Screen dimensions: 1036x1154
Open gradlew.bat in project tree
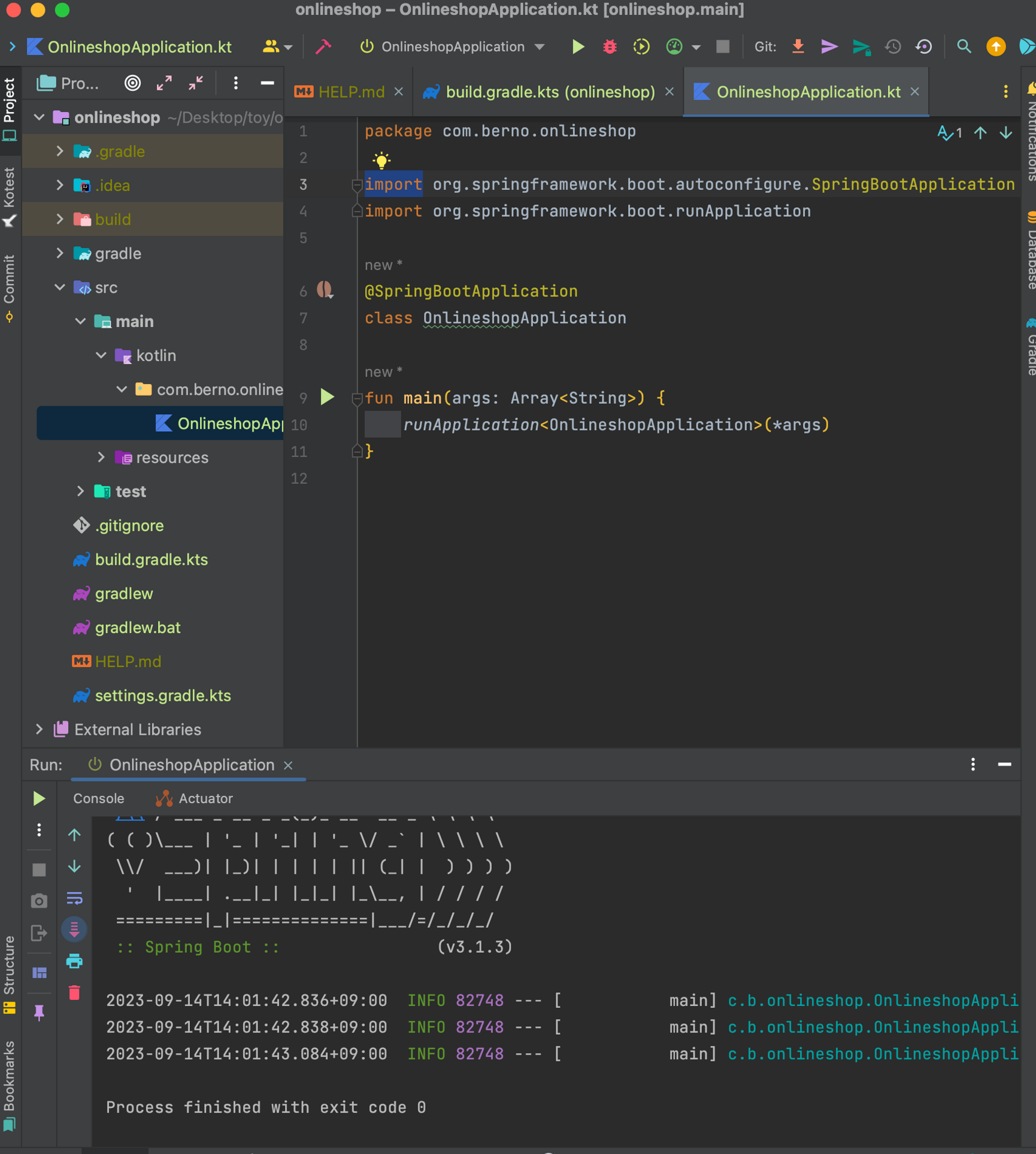tap(137, 628)
